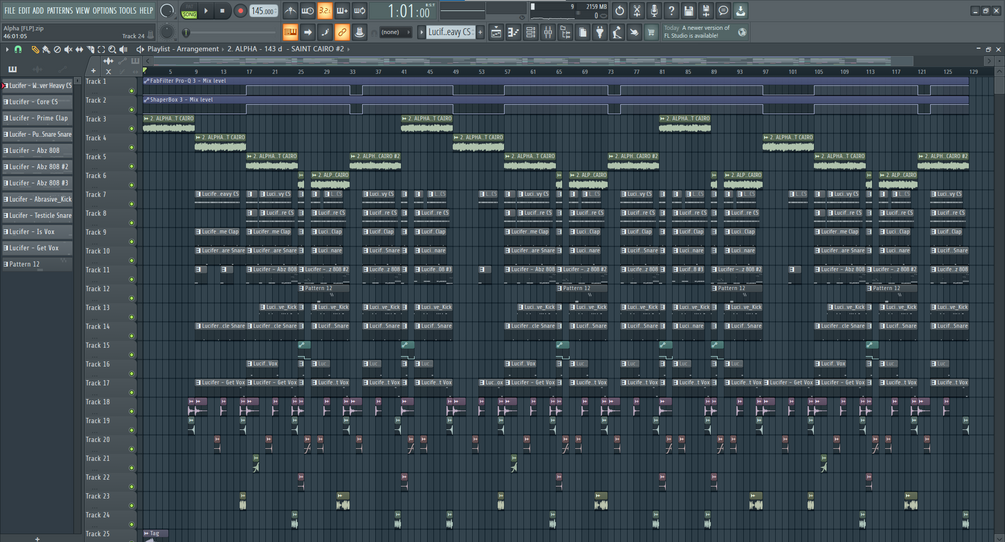Open the (none) snap selector dropdown

click(395, 32)
